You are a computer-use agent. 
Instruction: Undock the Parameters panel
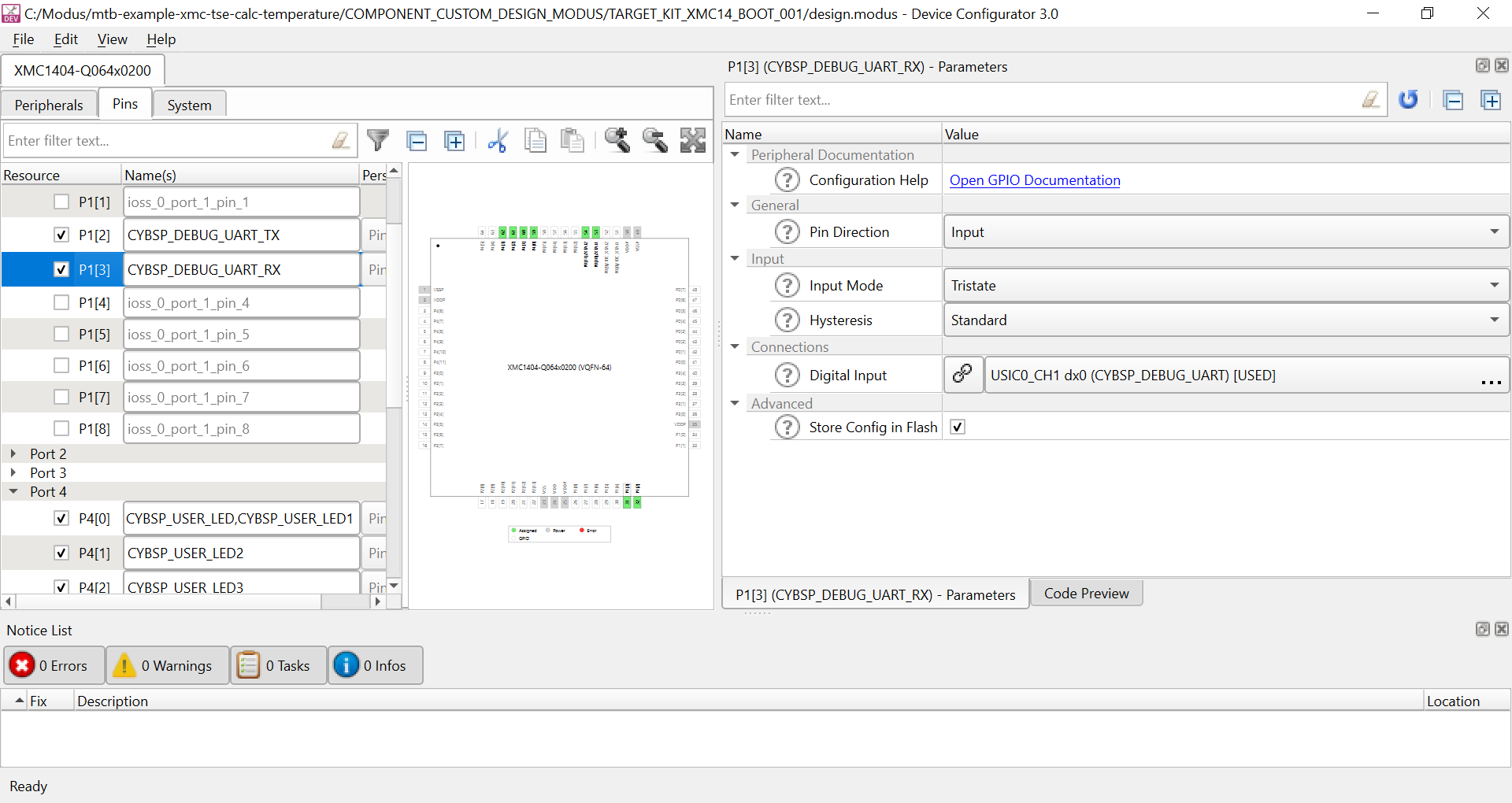coord(1483,66)
